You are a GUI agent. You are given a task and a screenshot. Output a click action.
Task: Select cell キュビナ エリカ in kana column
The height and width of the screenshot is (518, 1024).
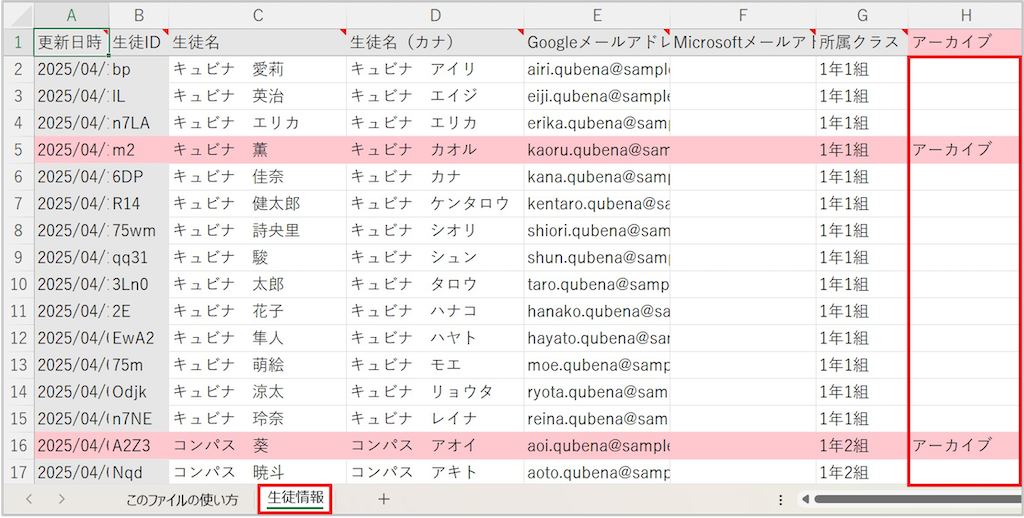(435, 123)
